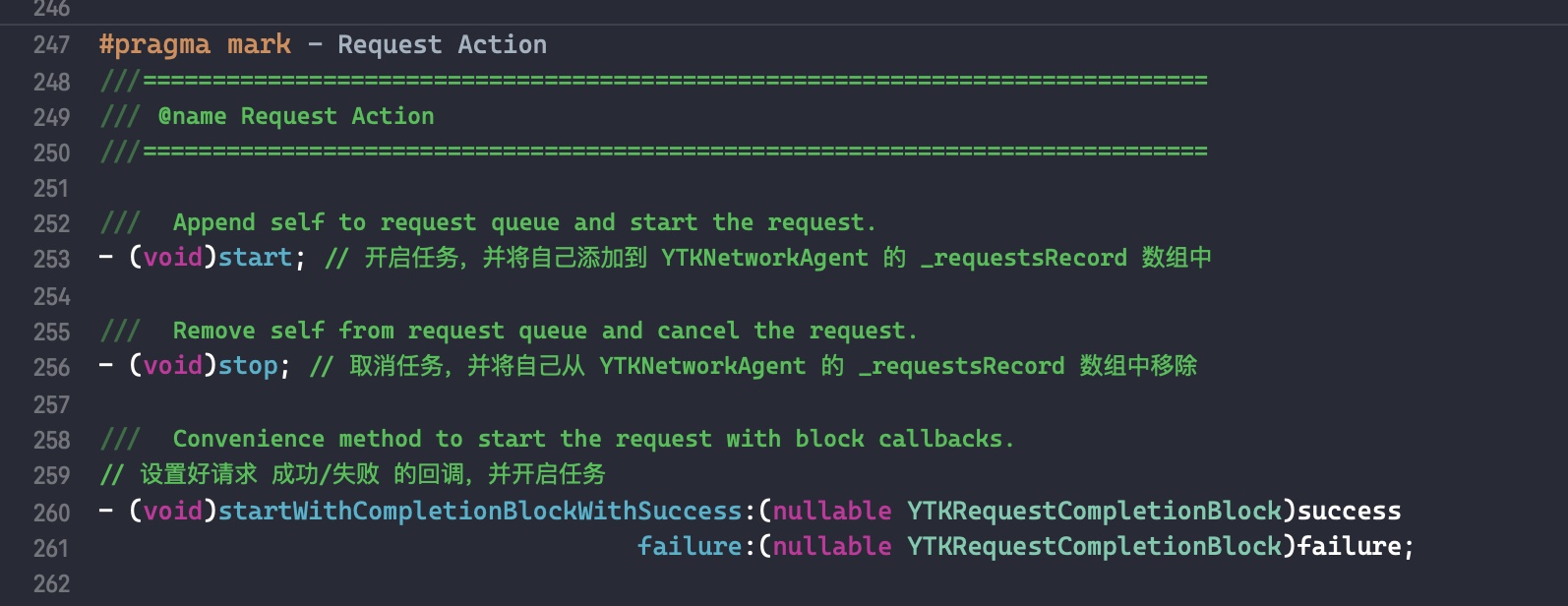Click YTKNetworkAgent in the start comment
The width and height of the screenshot is (1568, 606).
[764, 258]
